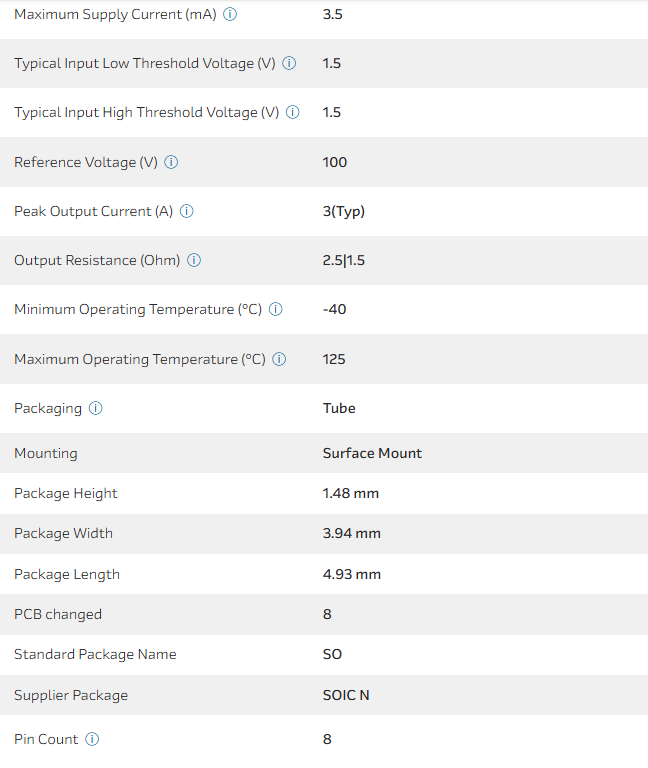Screen dimensions: 648x768
Task: Click the "Tube" packaging value
Action: tap(339, 408)
